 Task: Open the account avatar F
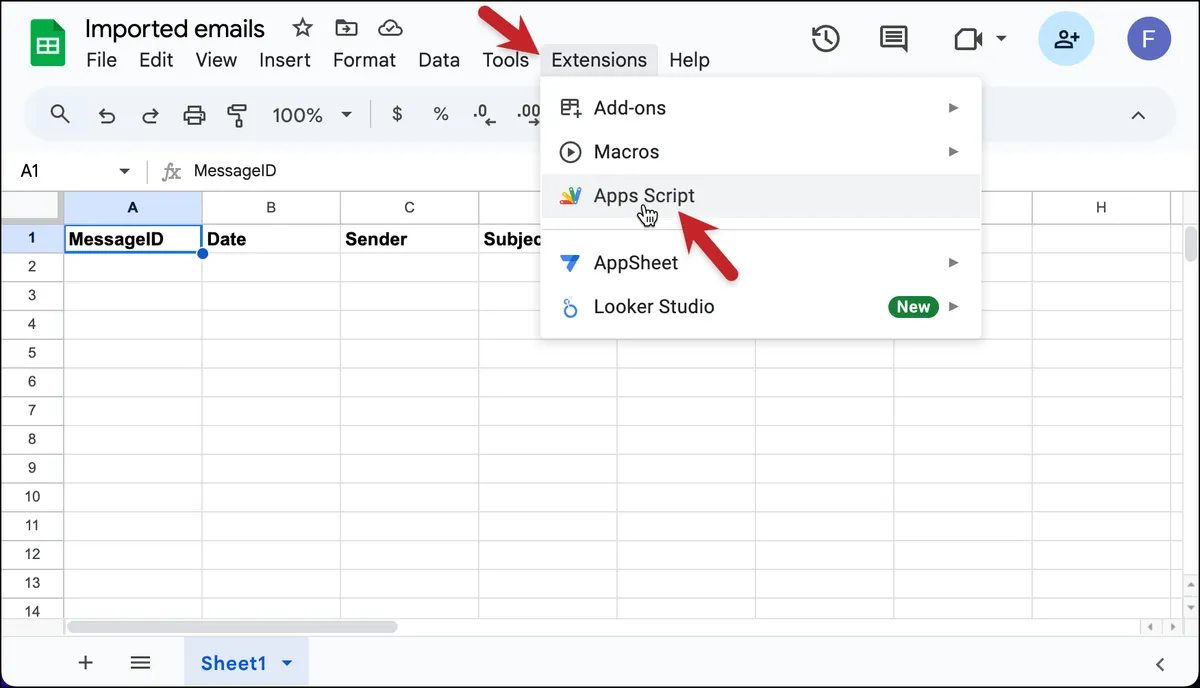[x=1148, y=40]
